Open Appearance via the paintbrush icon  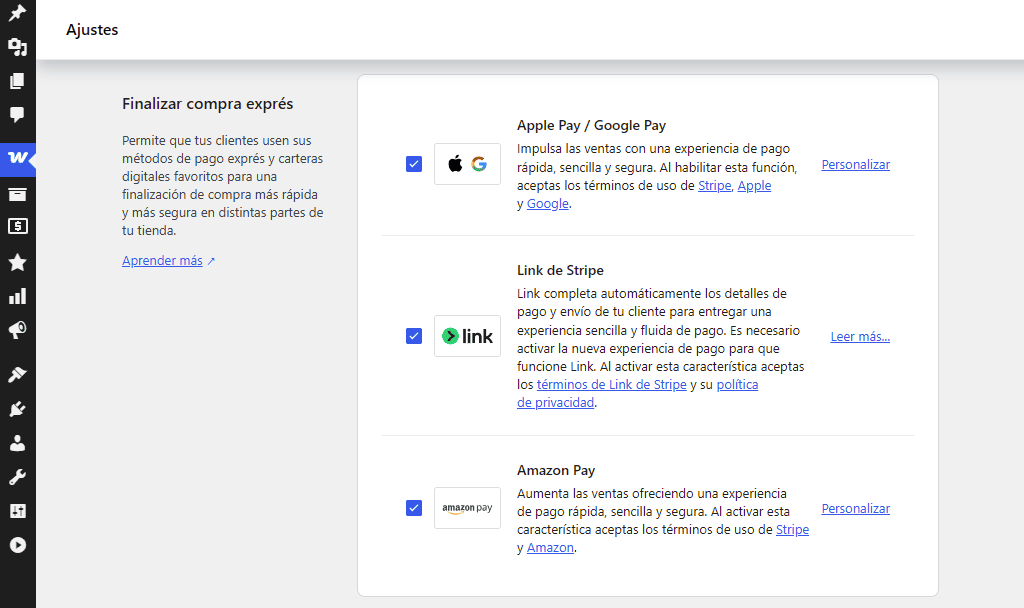(x=18, y=375)
